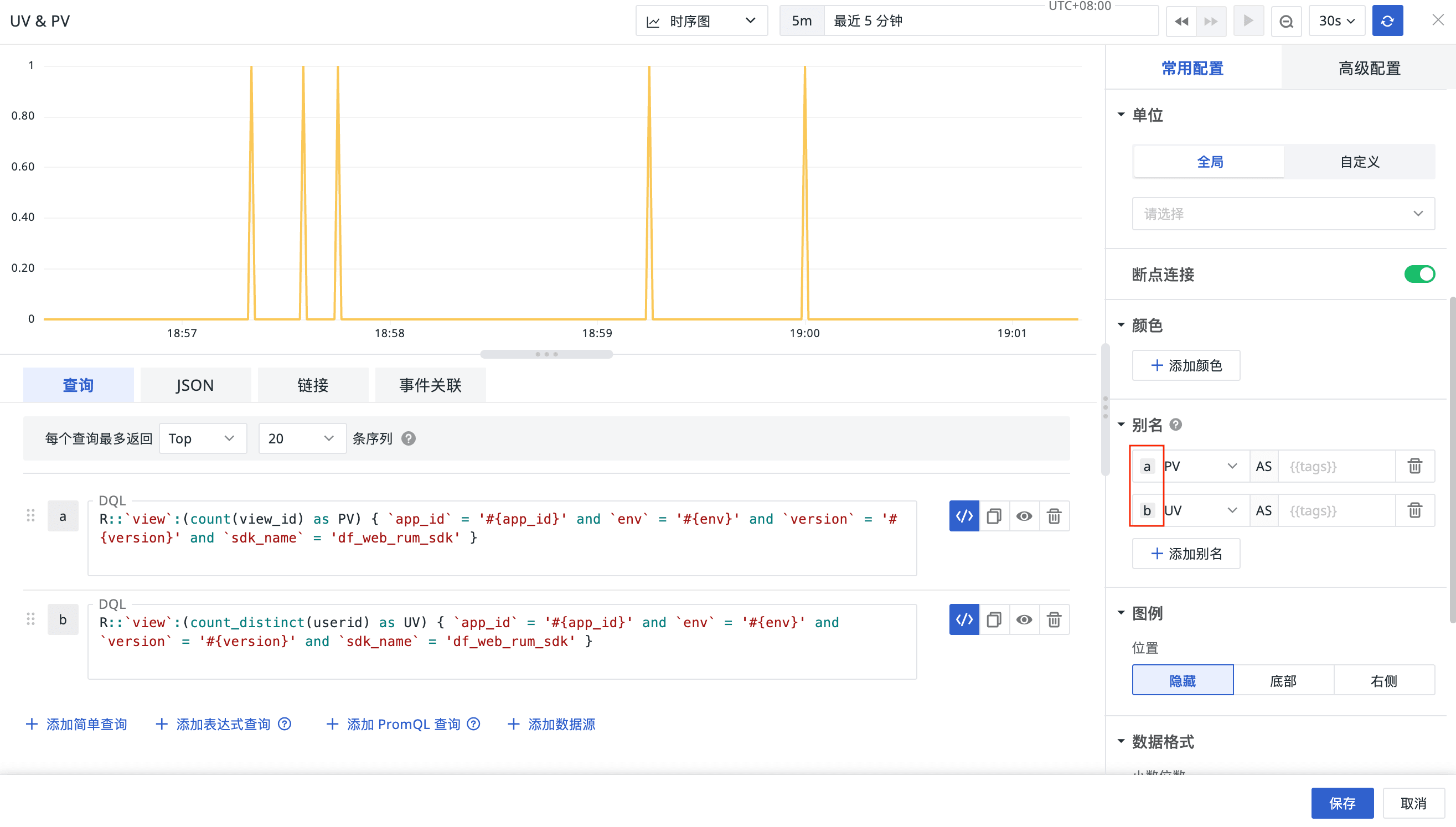Toggle code mode for query a
This screenshot has width=1456, height=827.
point(963,516)
